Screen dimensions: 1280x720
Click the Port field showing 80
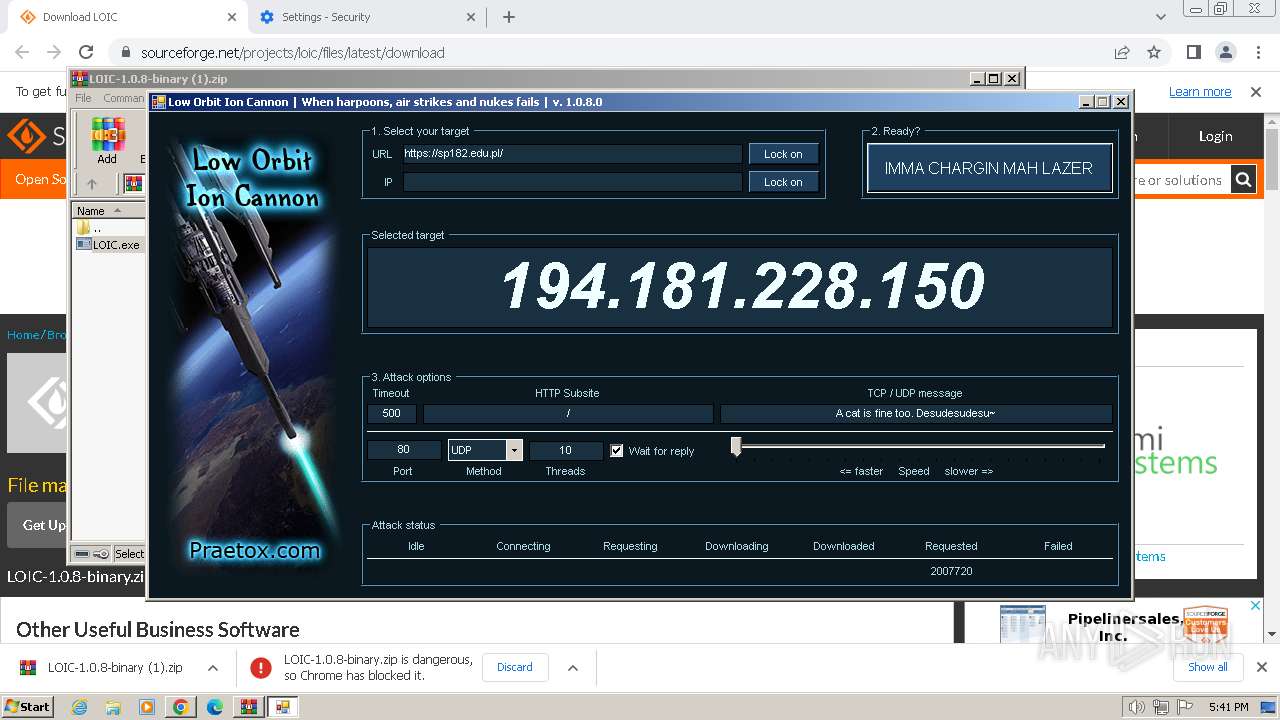[x=403, y=450]
